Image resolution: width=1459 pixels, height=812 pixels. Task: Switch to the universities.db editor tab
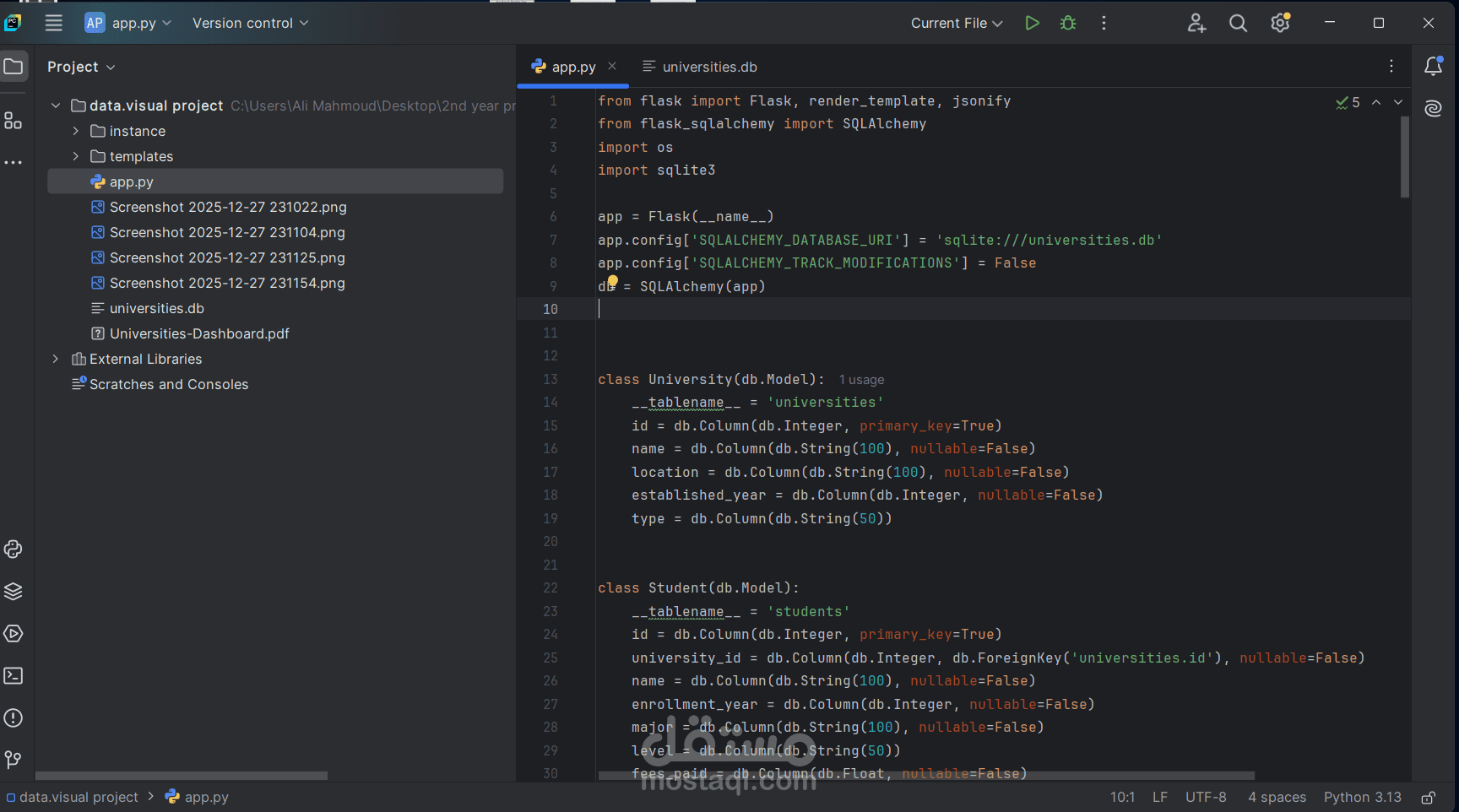(x=708, y=67)
